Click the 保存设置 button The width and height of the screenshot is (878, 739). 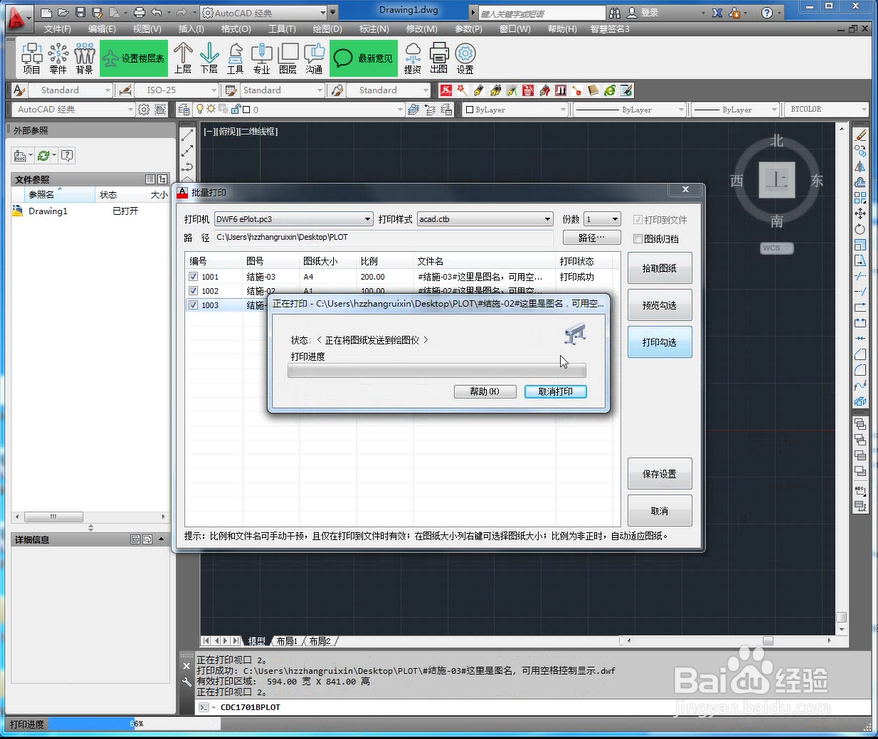click(x=659, y=474)
